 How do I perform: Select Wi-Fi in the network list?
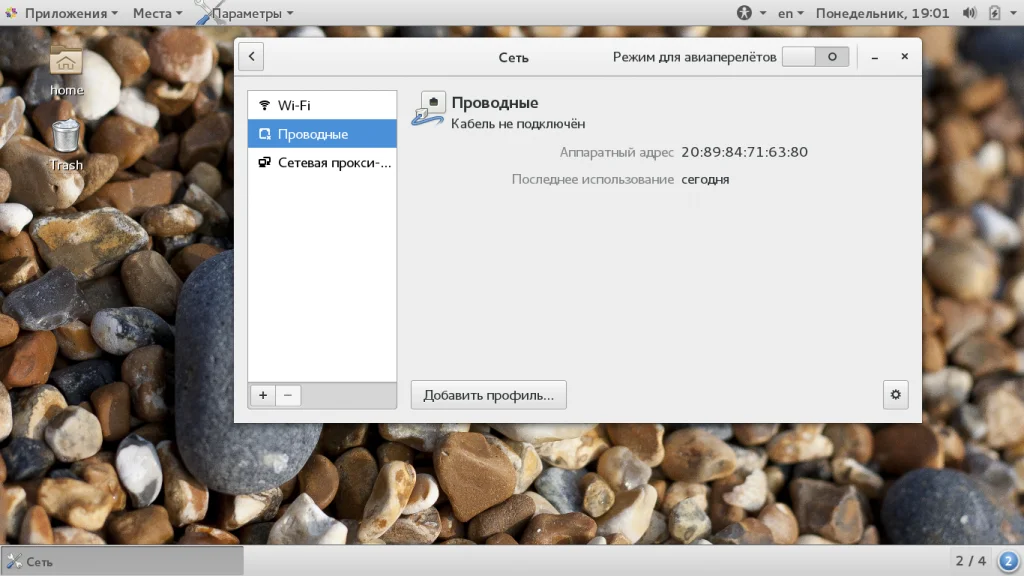[322, 105]
